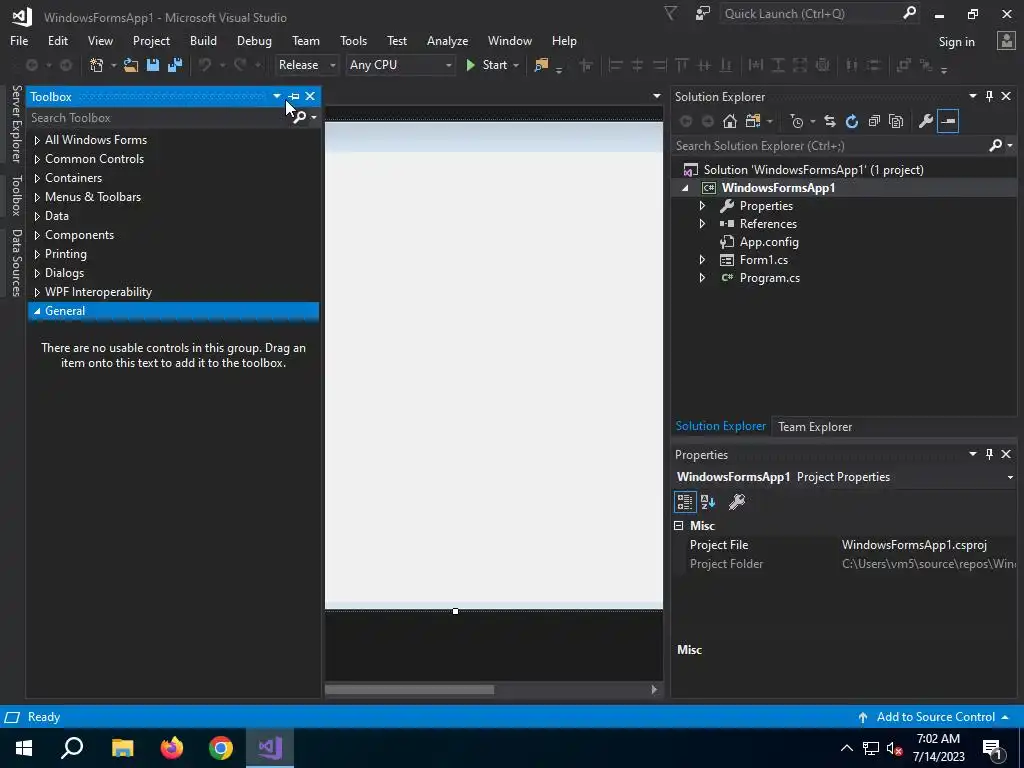The height and width of the screenshot is (768, 1024).
Task: Open the Debug menu
Action: pyautogui.click(x=254, y=40)
